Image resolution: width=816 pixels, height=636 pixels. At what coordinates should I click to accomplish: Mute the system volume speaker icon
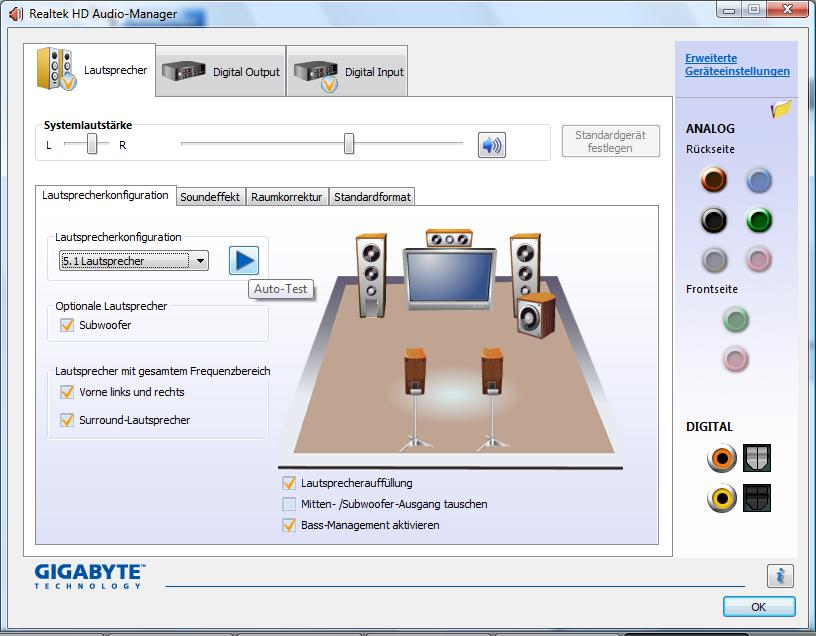pos(491,145)
